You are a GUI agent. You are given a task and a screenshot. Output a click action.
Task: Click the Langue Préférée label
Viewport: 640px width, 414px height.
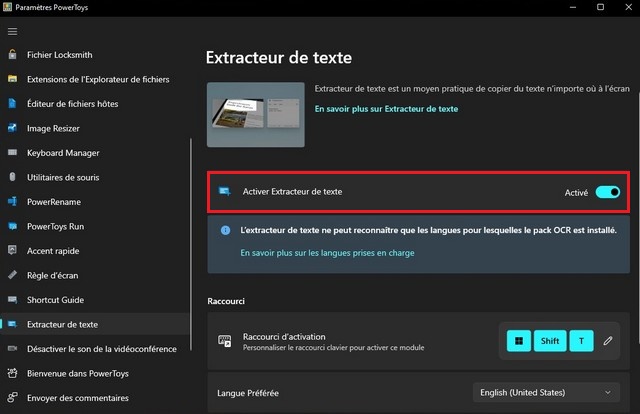[x=248, y=393]
